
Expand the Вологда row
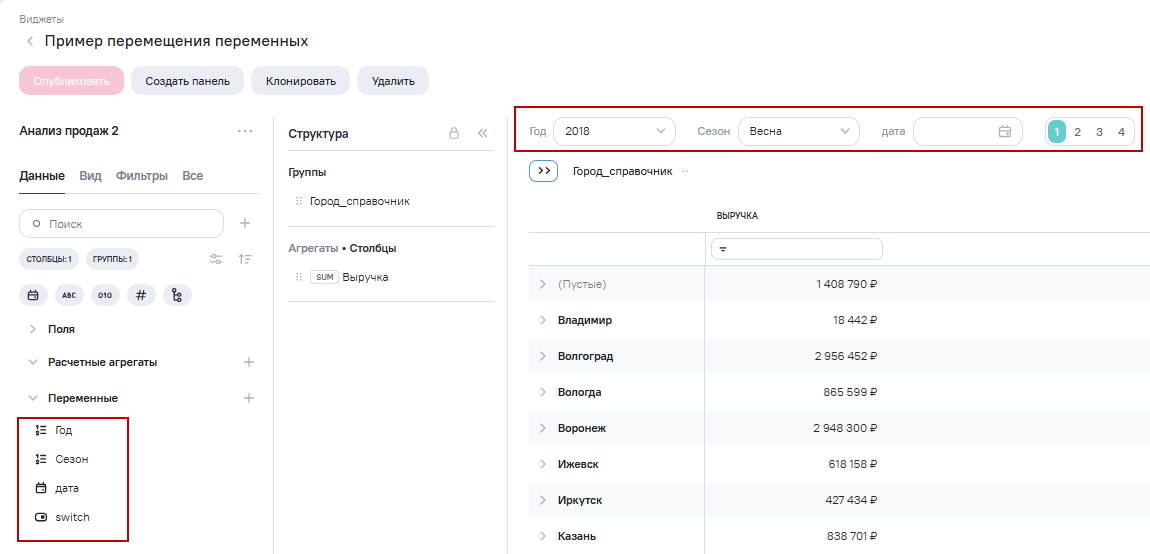[543, 392]
